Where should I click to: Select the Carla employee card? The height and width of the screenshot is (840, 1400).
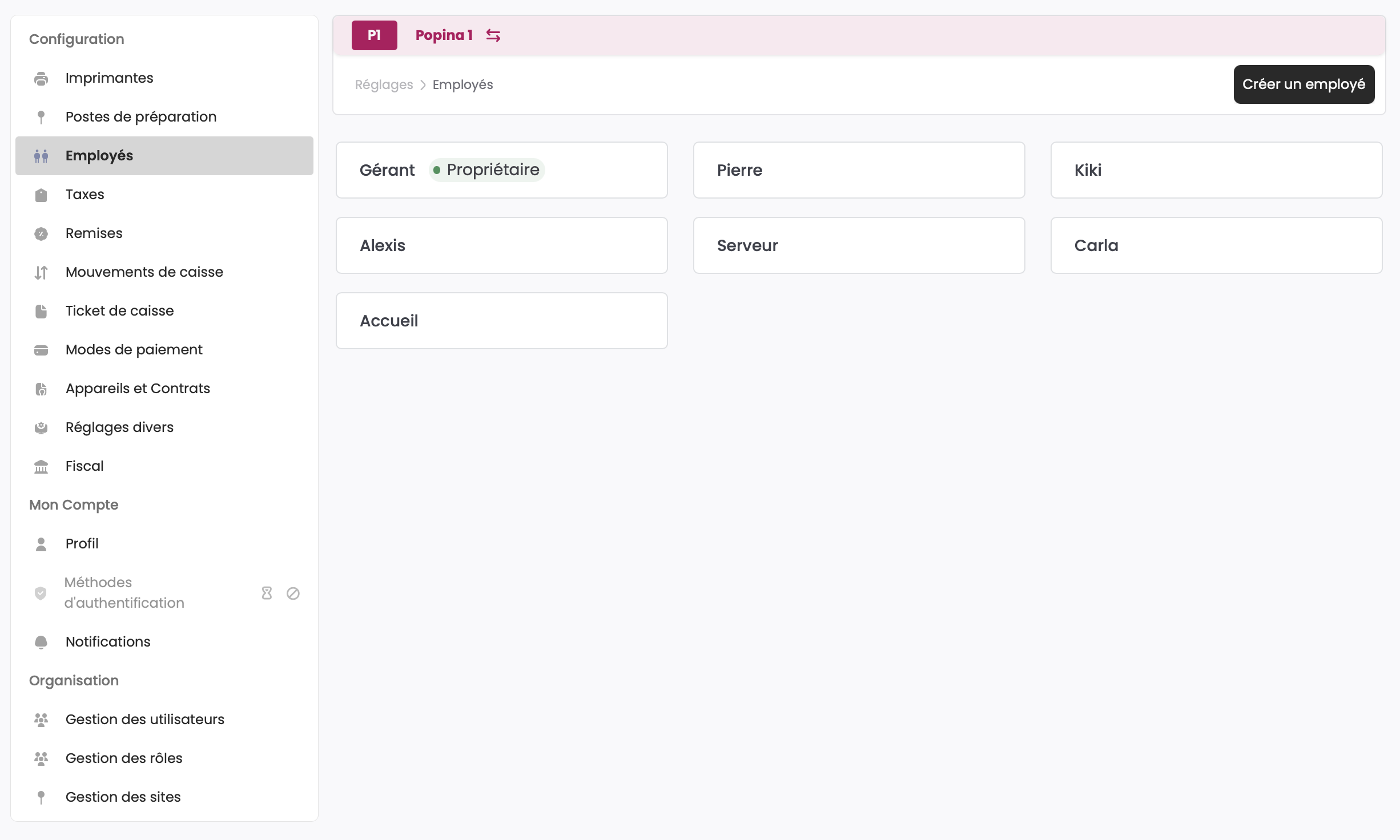point(1216,245)
